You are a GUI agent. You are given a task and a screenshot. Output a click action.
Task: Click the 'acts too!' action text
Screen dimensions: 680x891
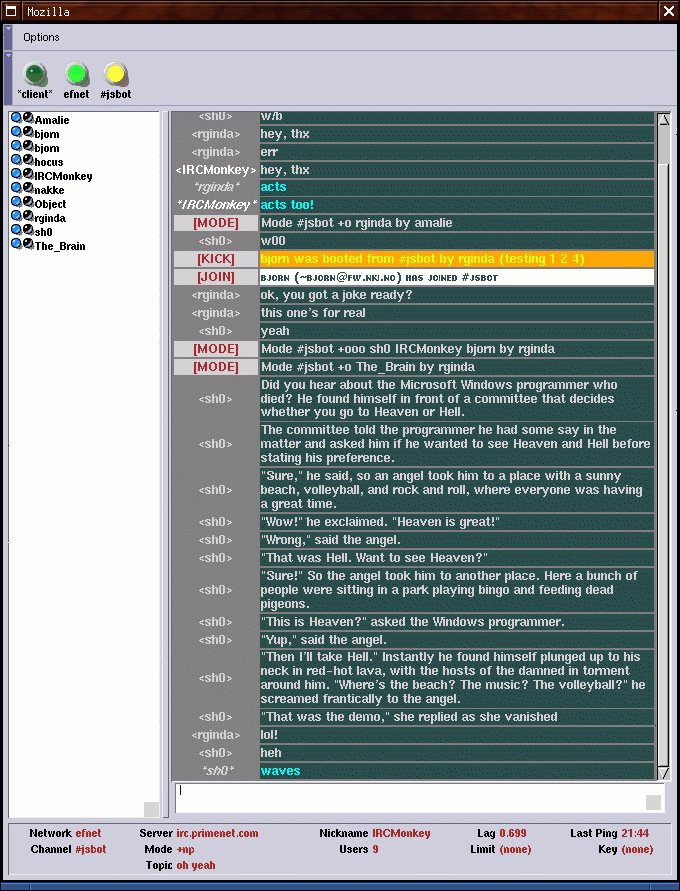[x=287, y=205]
